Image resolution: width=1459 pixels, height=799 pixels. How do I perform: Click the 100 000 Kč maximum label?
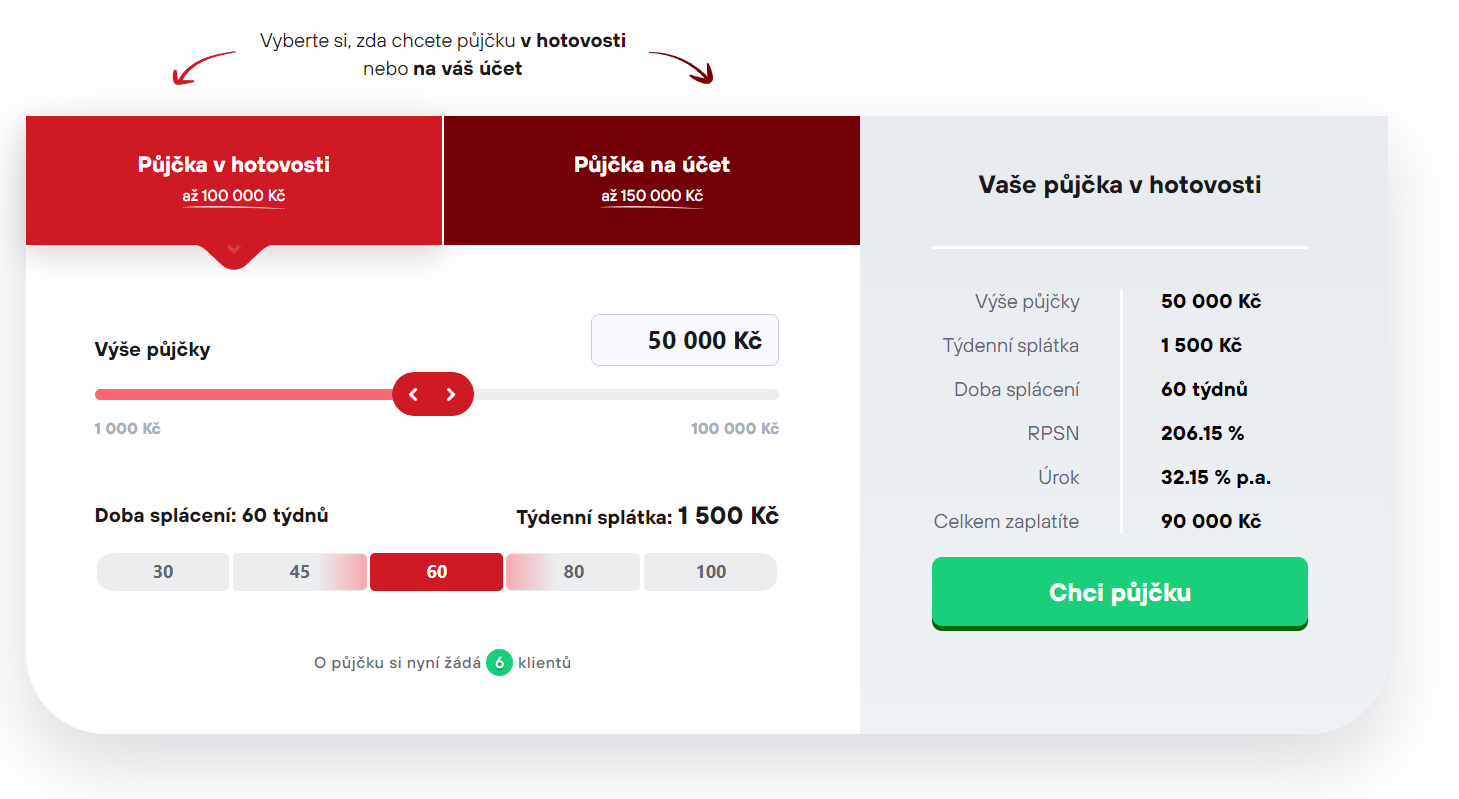(734, 429)
